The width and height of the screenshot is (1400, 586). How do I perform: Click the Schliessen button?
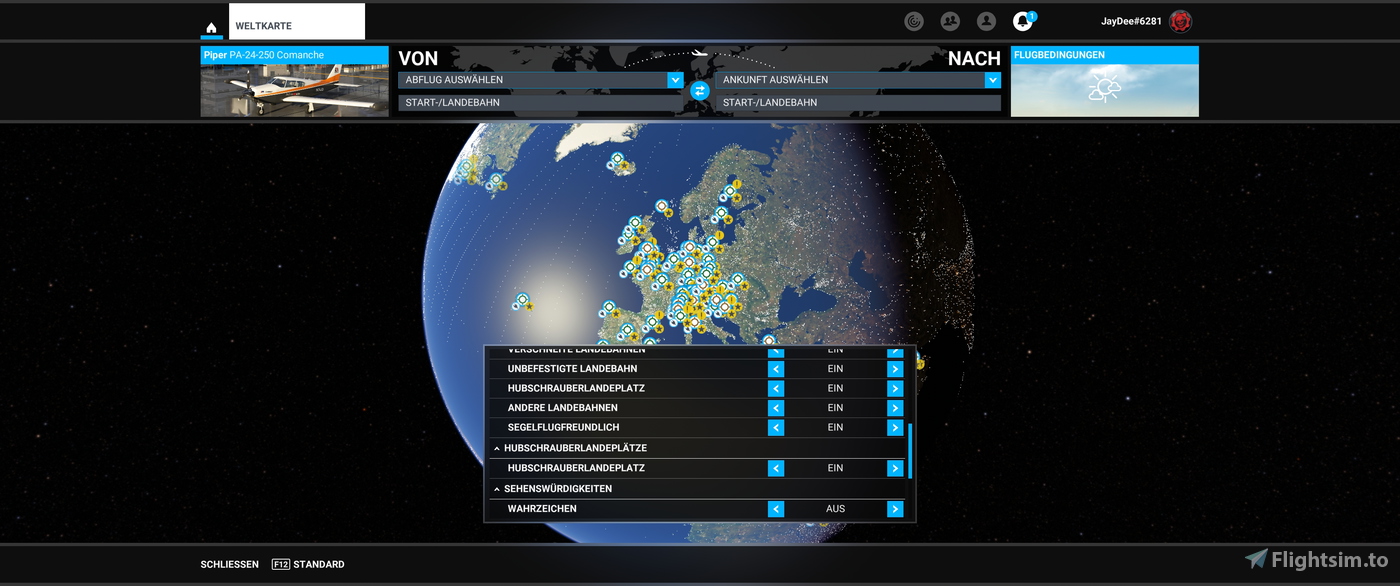229,564
